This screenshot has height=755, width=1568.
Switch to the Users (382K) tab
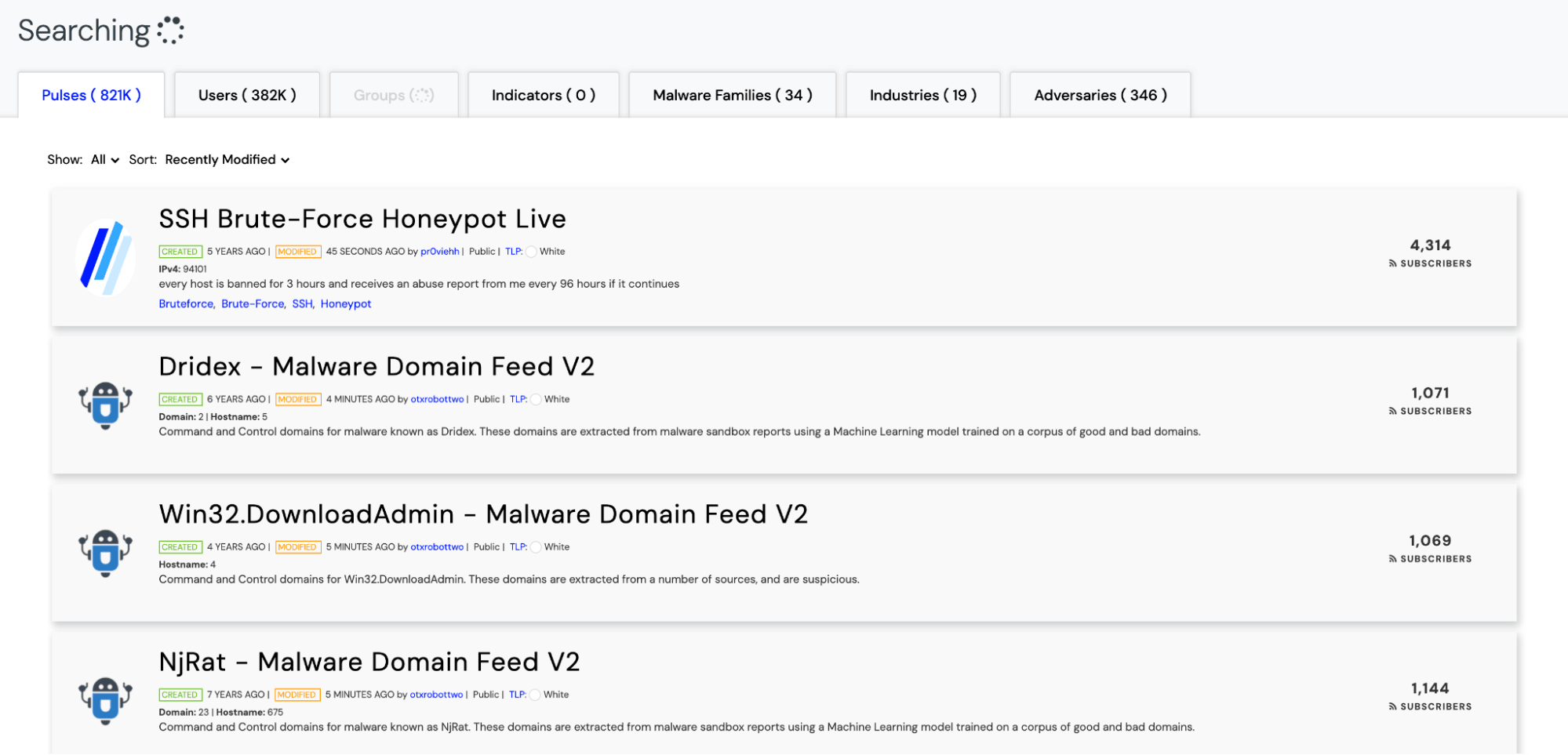(247, 95)
